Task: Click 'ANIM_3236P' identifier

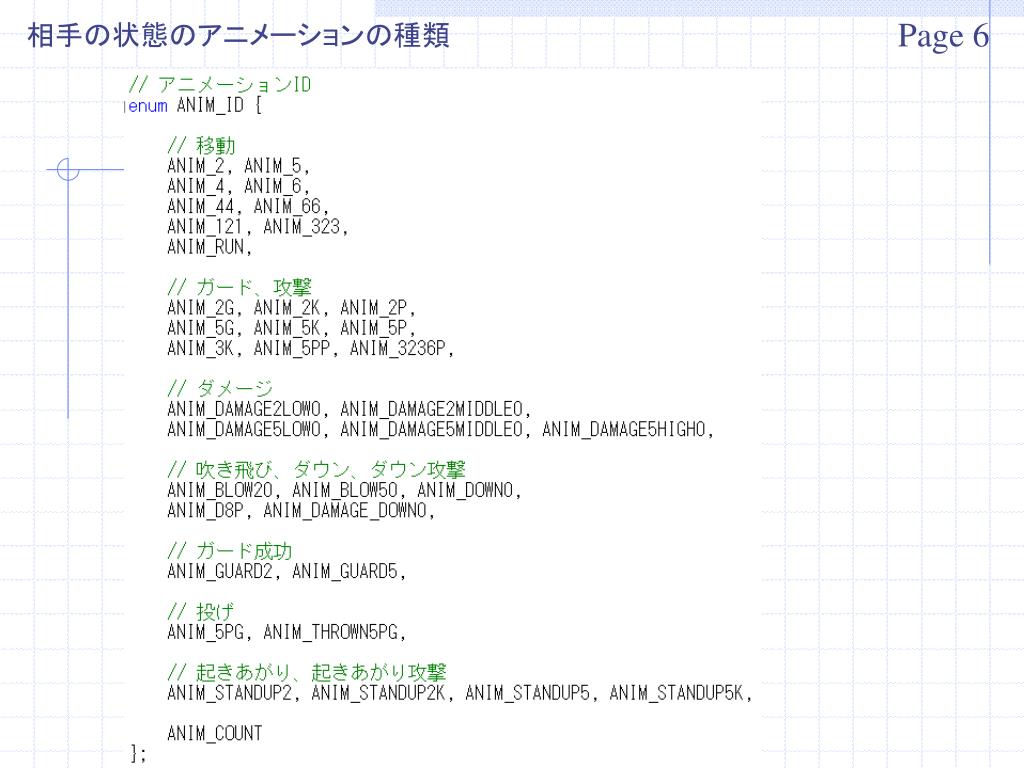Action: tap(398, 348)
